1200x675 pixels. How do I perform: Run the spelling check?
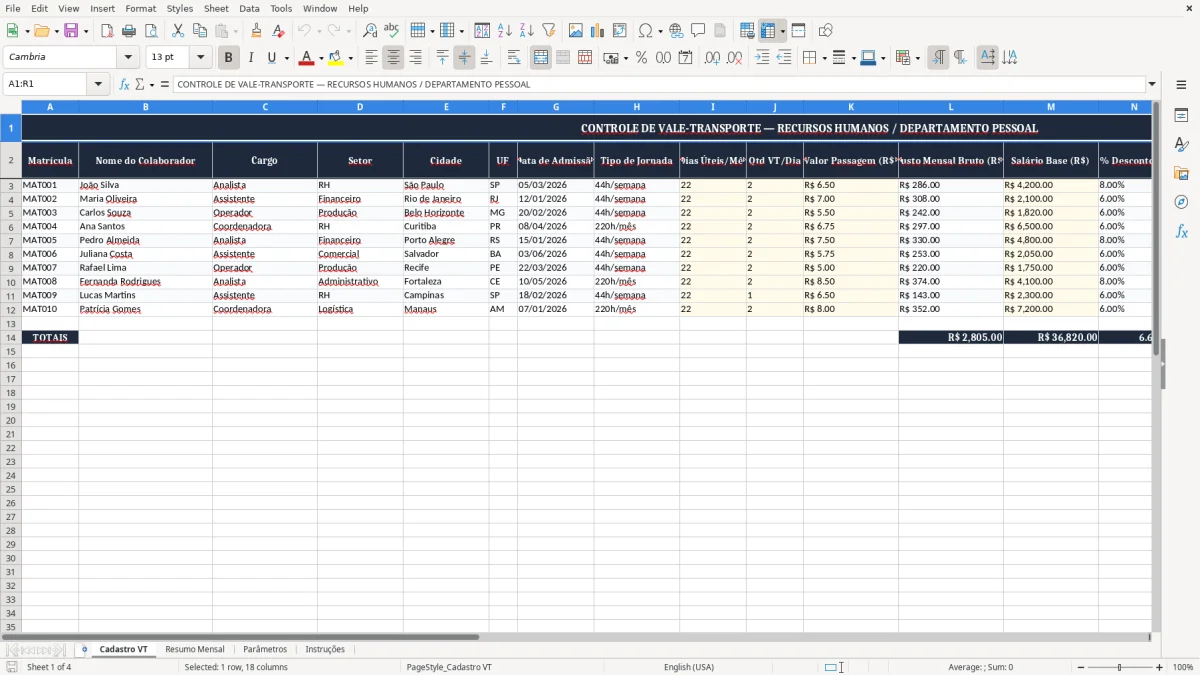(x=392, y=31)
